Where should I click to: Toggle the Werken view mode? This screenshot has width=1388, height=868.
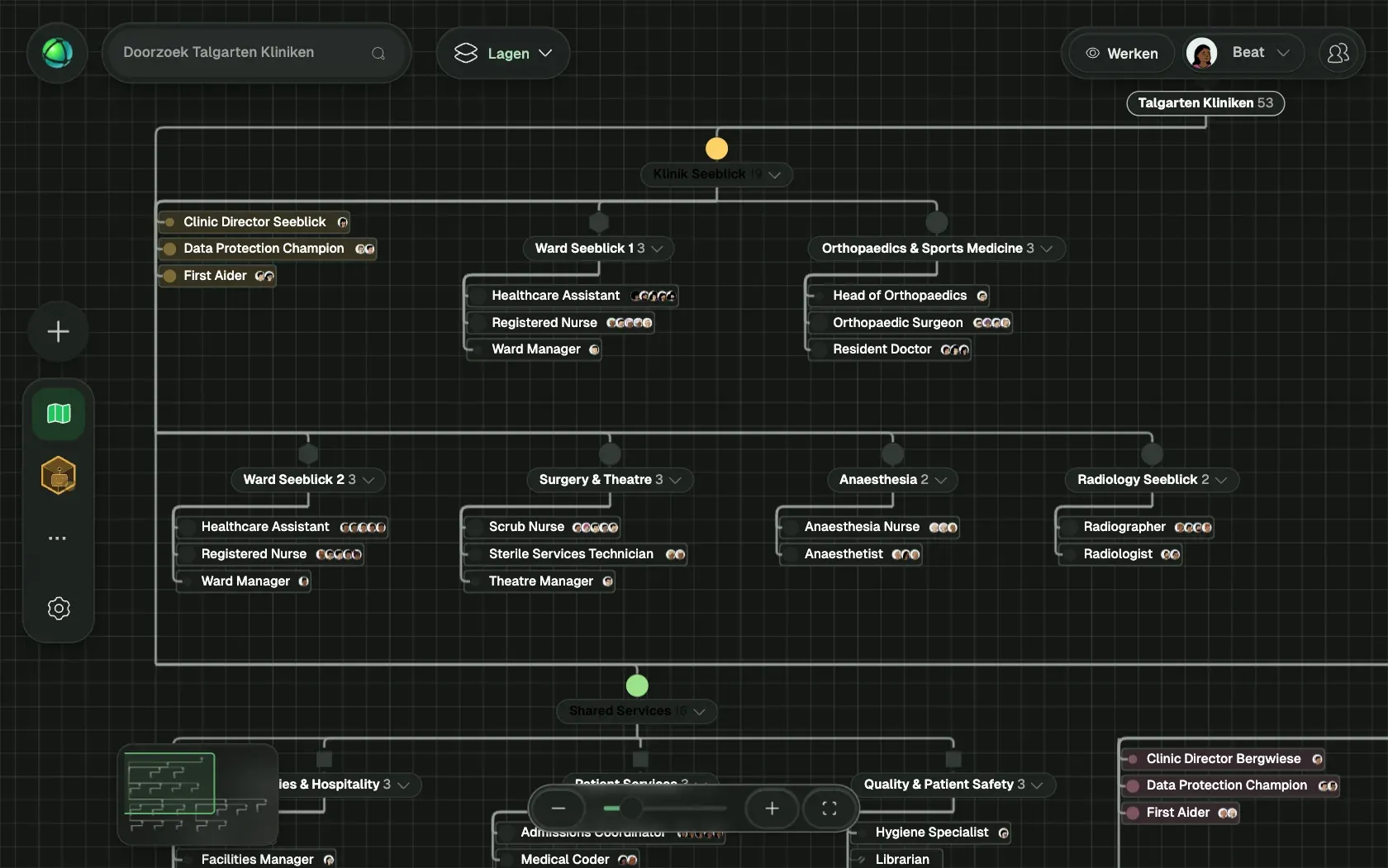[1121, 53]
